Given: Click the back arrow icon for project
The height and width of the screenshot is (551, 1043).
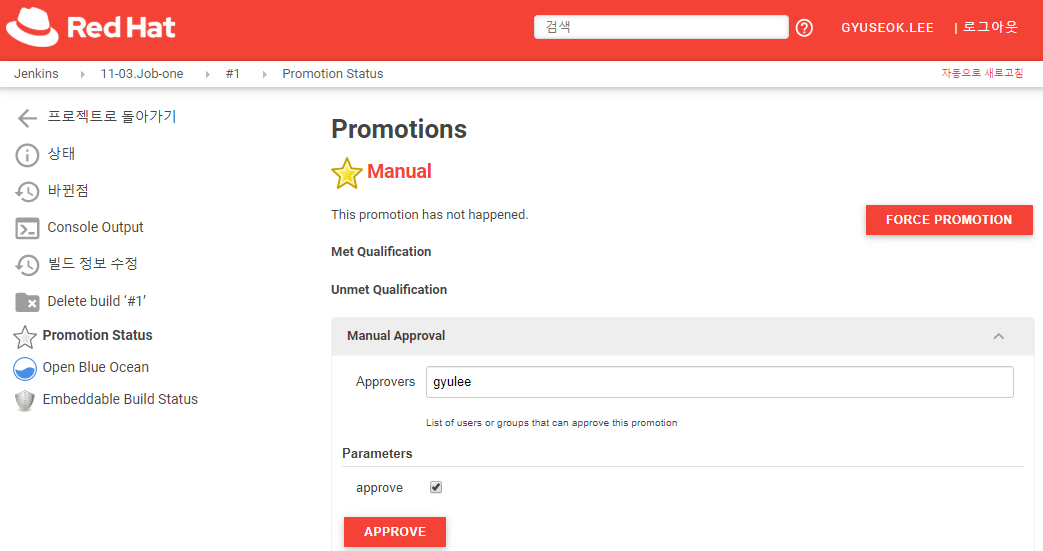Looking at the screenshot, I should [27, 118].
